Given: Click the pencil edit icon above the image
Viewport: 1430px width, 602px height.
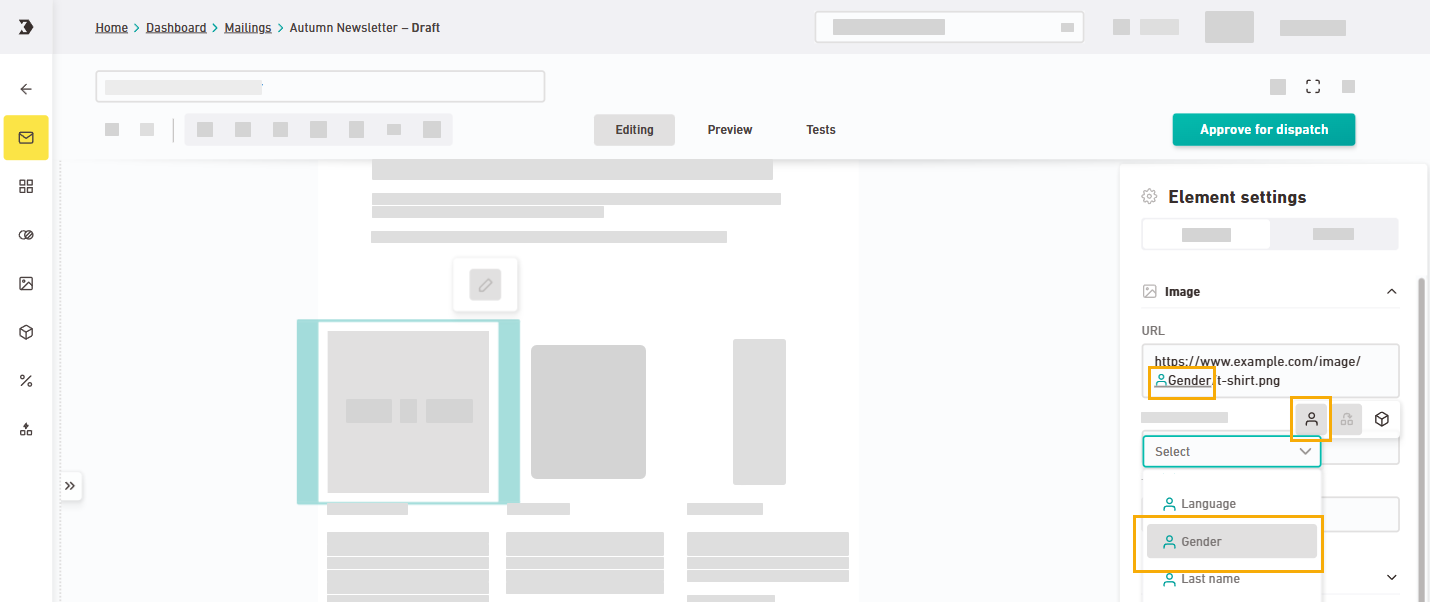Looking at the screenshot, I should [485, 285].
